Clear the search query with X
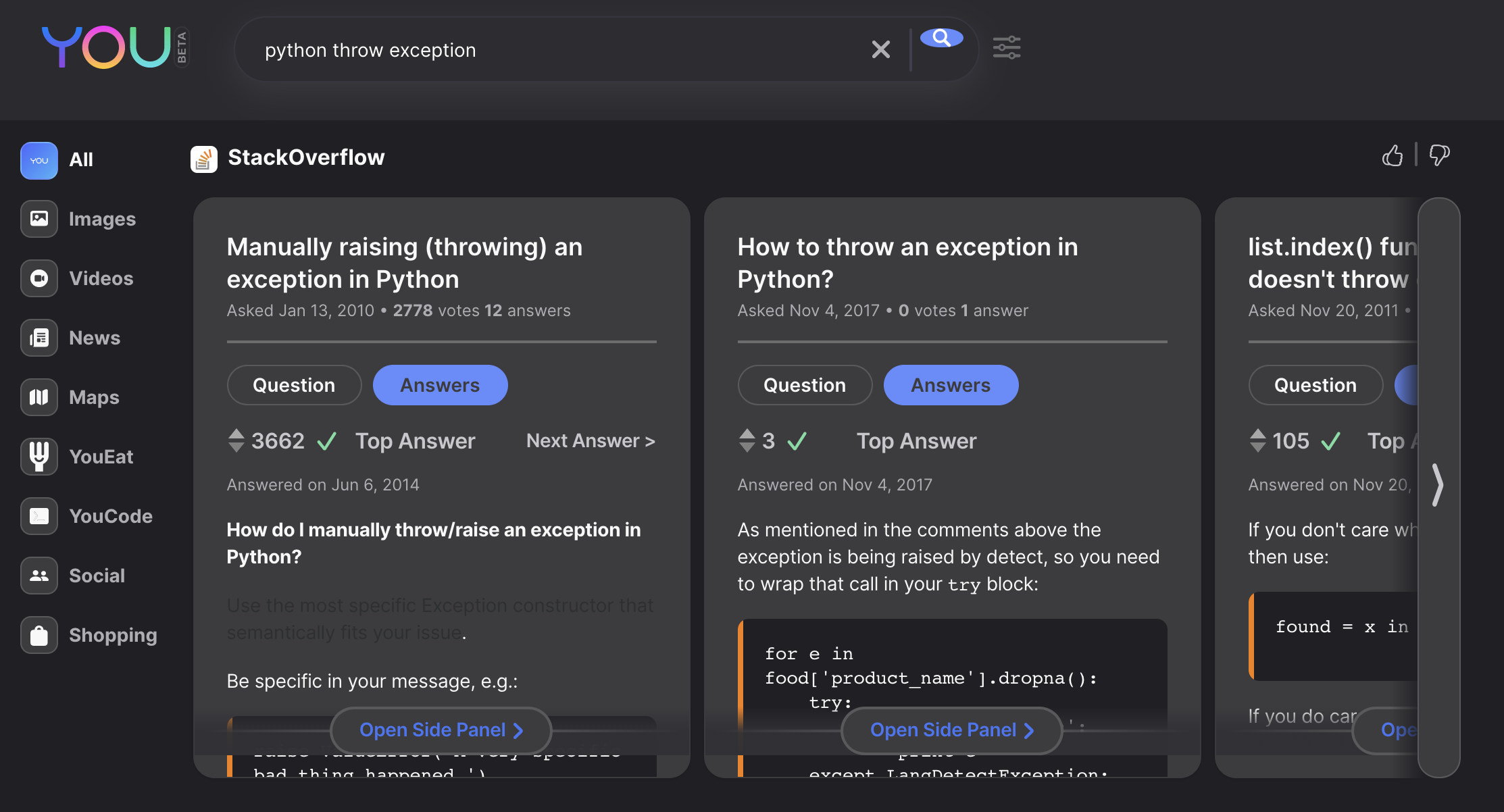The image size is (1504, 812). pos(880,49)
